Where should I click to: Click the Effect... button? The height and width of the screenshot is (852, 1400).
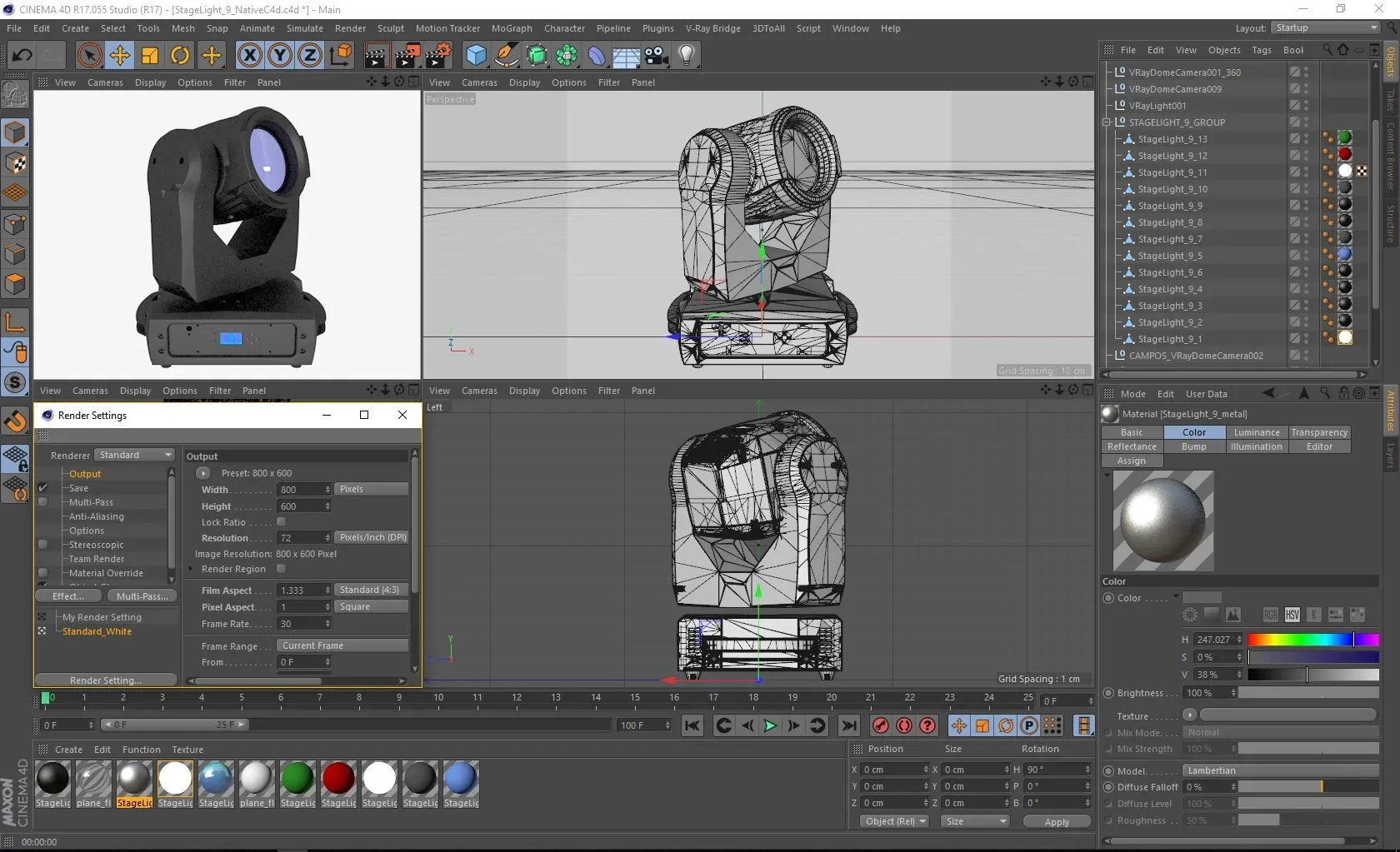click(x=68, y=596)
